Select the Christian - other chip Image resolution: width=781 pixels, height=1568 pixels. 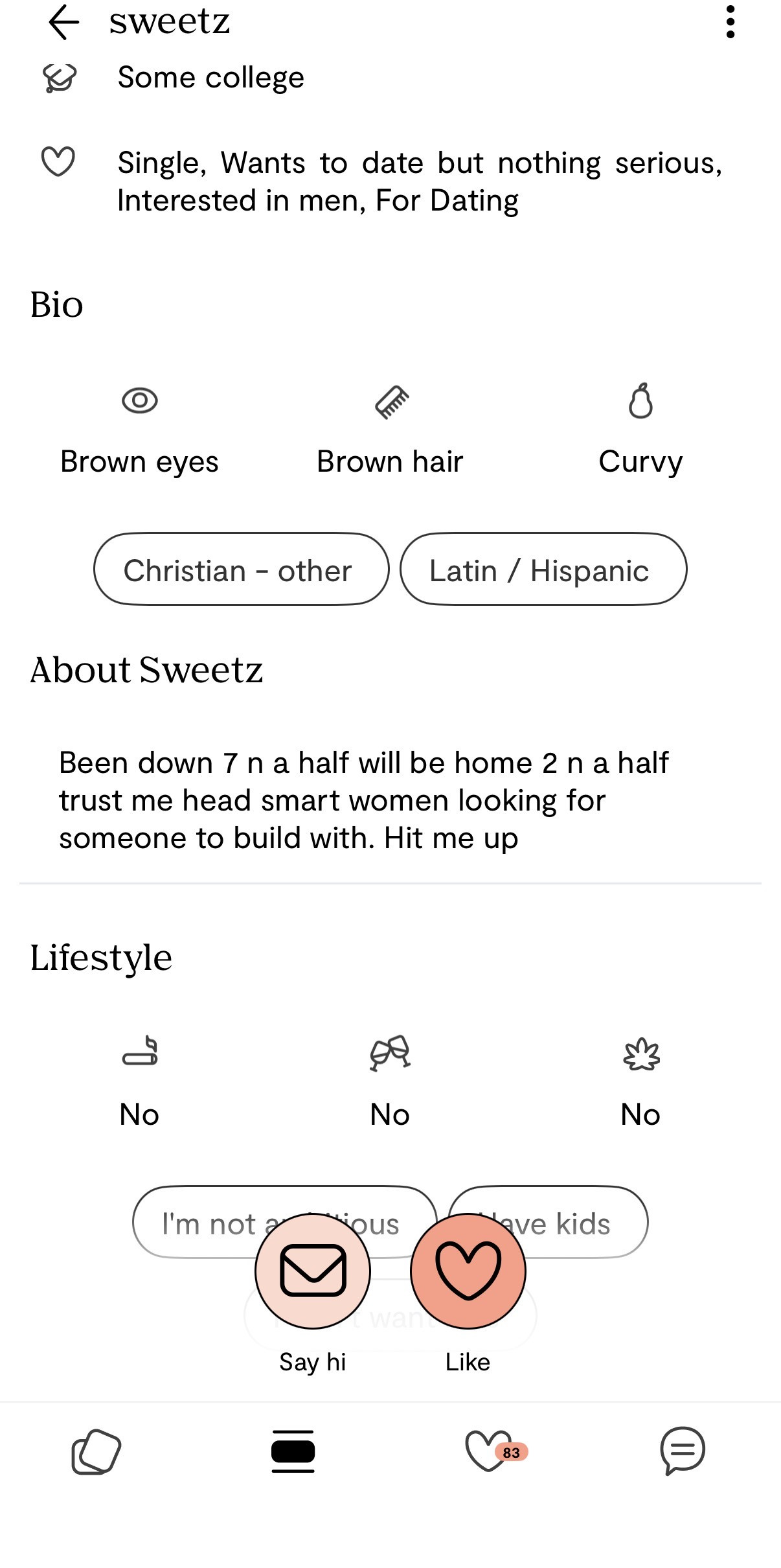point(242,570)
